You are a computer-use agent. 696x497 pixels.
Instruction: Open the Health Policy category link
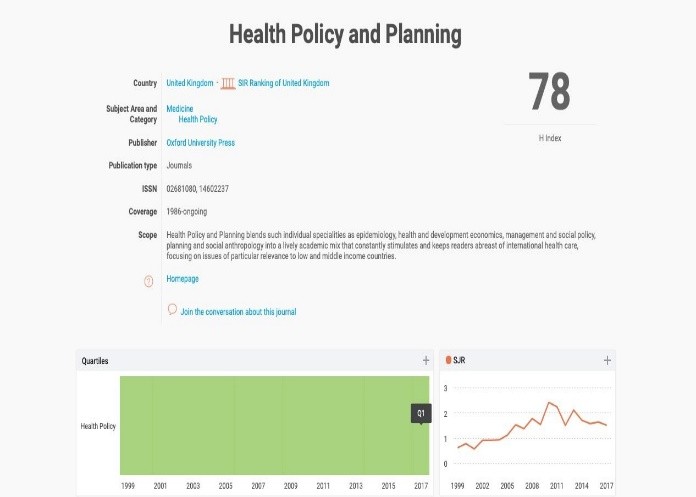197,119
